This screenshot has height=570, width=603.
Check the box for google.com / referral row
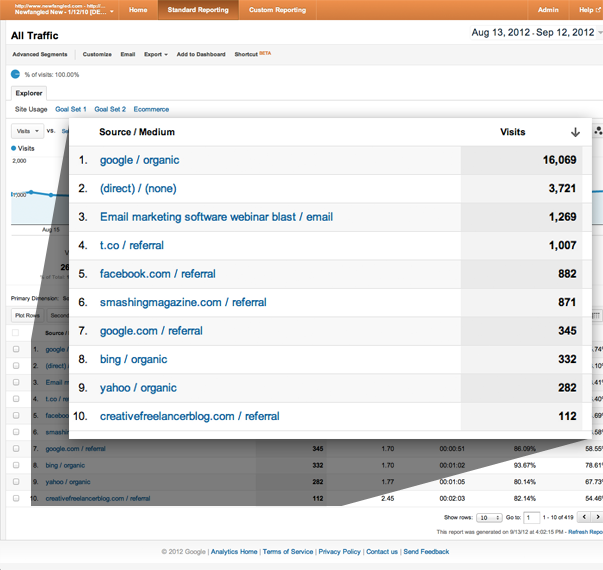click(16, 448)
